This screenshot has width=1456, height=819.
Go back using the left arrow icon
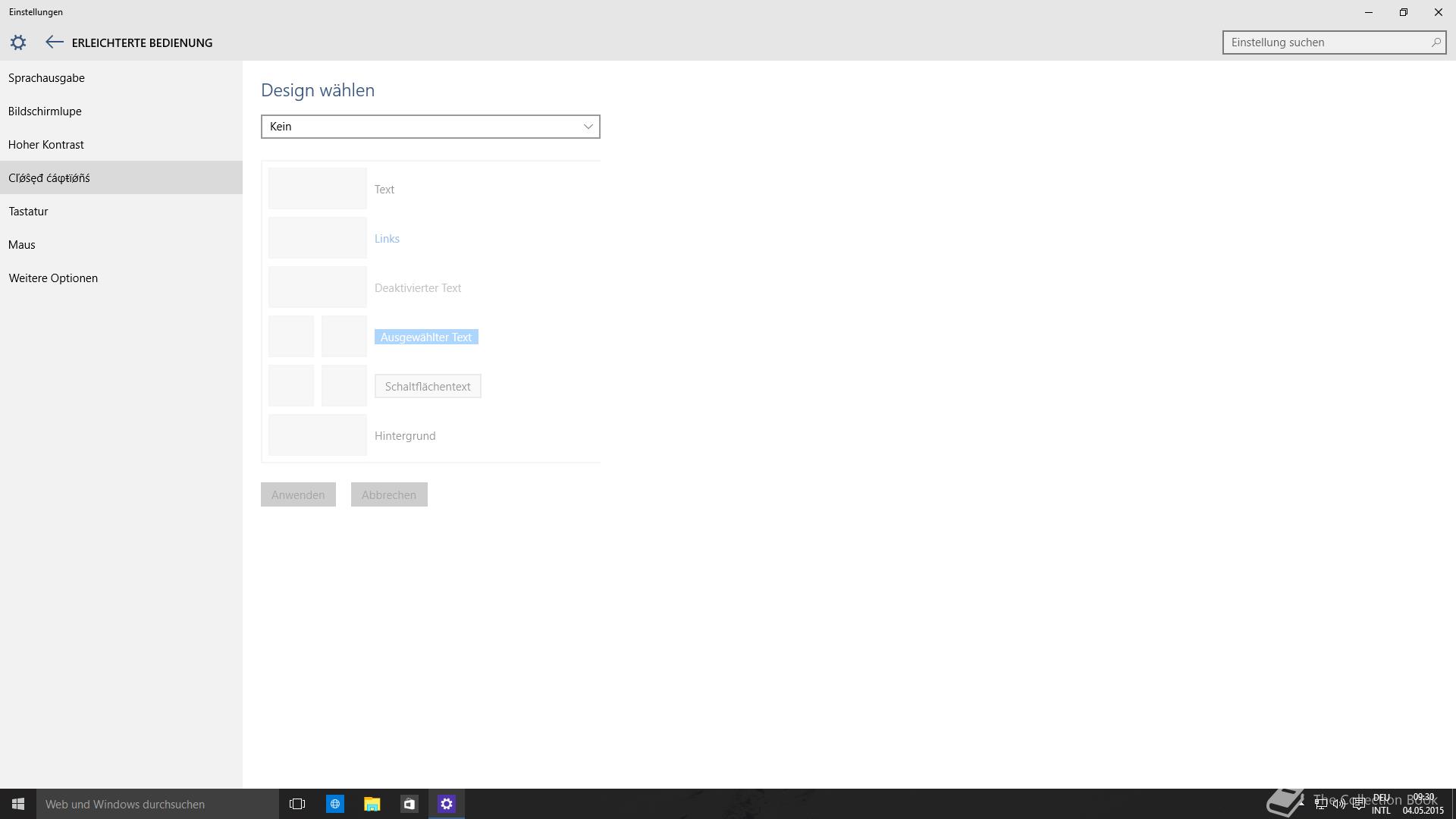(x=54, y=42)
